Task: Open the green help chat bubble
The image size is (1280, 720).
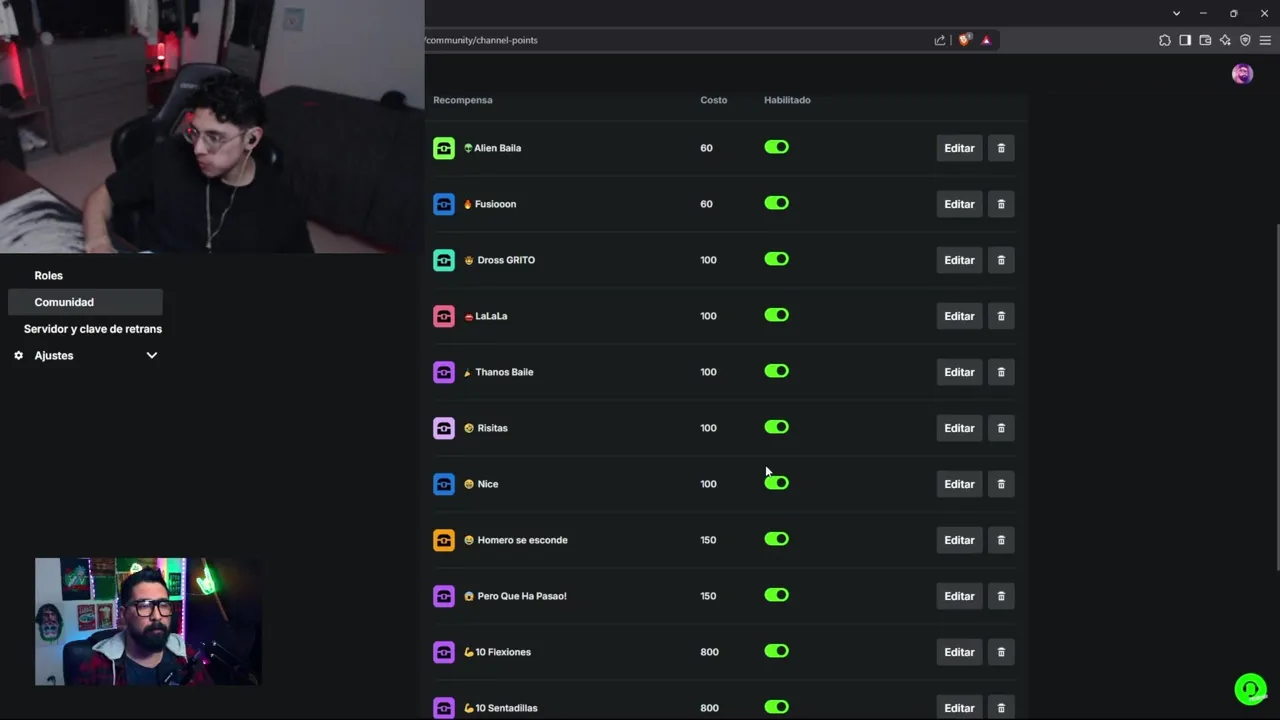Action: point(1250,689)
